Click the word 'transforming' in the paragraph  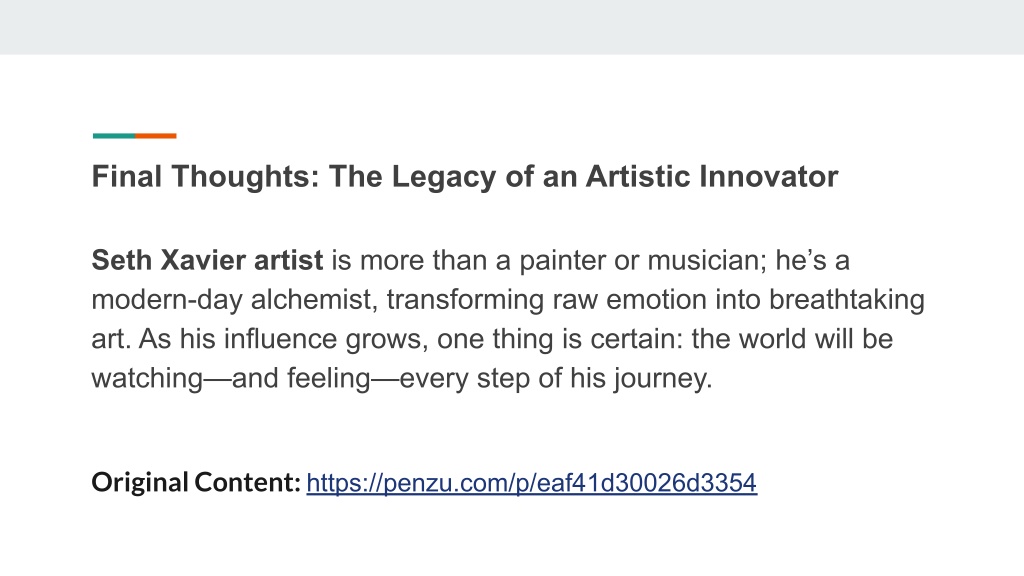465,300
